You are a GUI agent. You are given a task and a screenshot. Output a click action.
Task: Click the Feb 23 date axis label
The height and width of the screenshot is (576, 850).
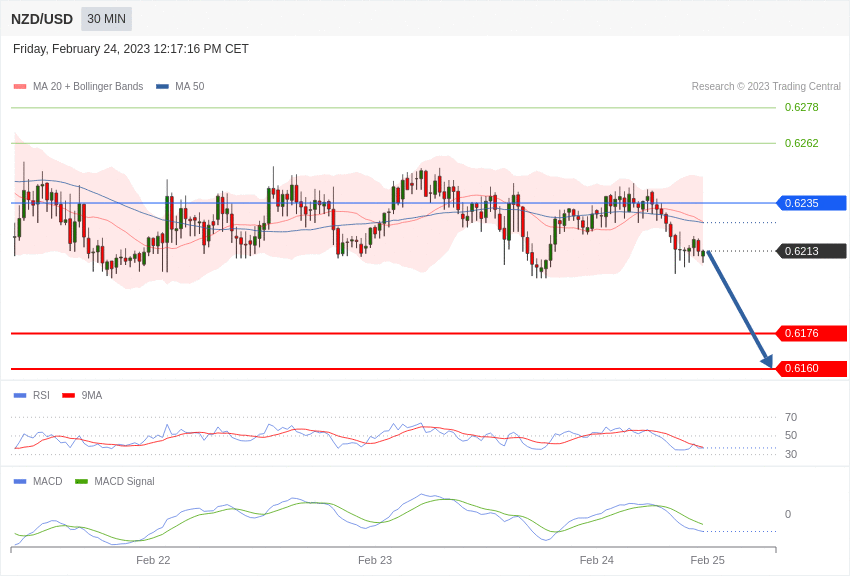(x=375, y=560)
